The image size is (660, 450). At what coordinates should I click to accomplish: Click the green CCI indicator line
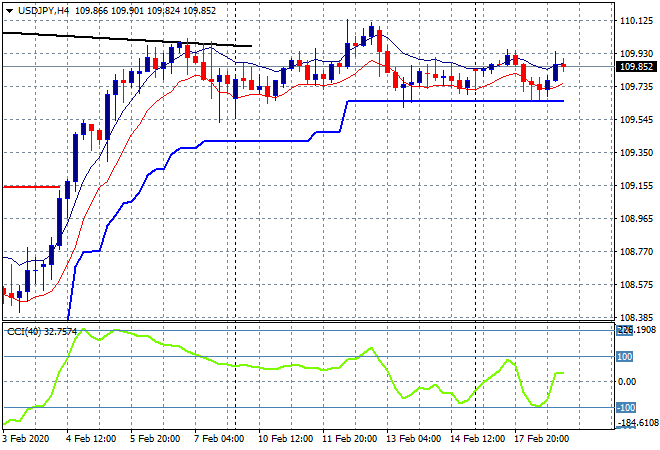pos(250,366)
